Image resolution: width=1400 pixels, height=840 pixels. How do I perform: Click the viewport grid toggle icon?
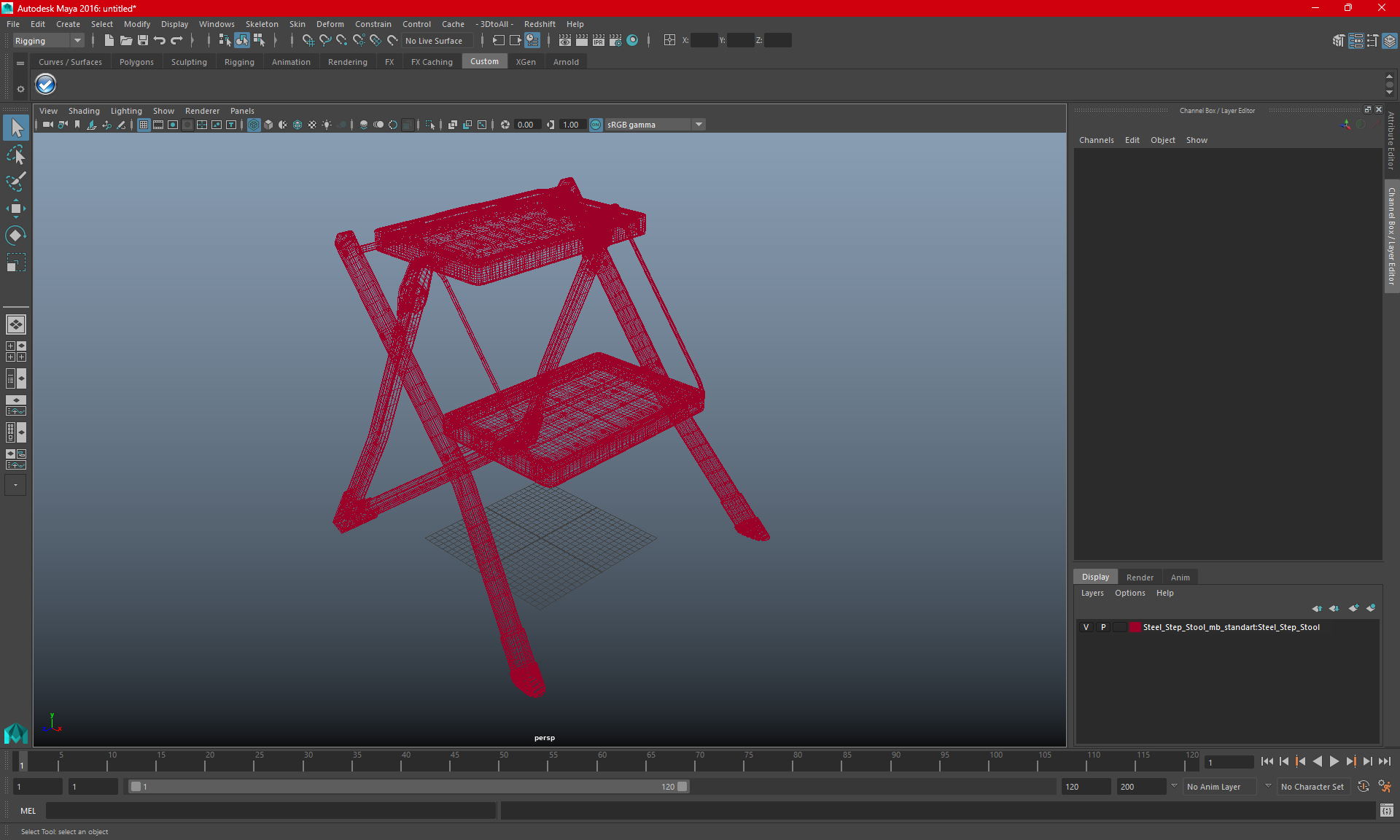(144, 125)
